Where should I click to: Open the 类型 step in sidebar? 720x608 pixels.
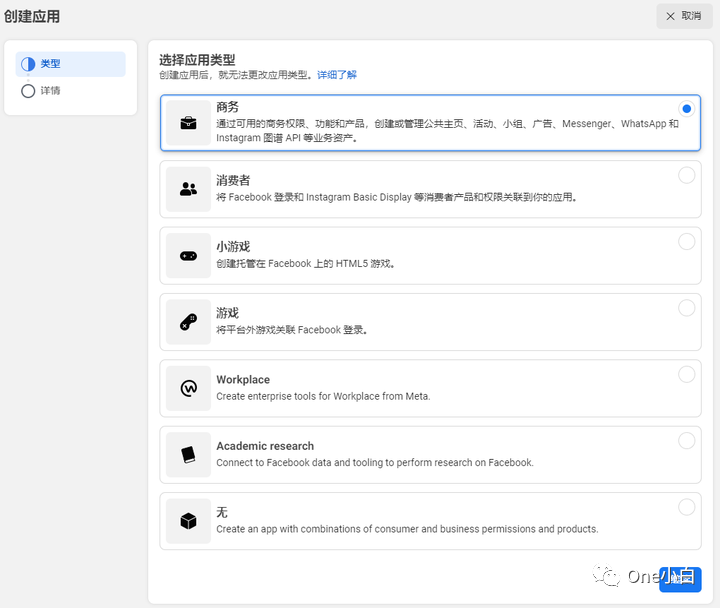(70, 64)
